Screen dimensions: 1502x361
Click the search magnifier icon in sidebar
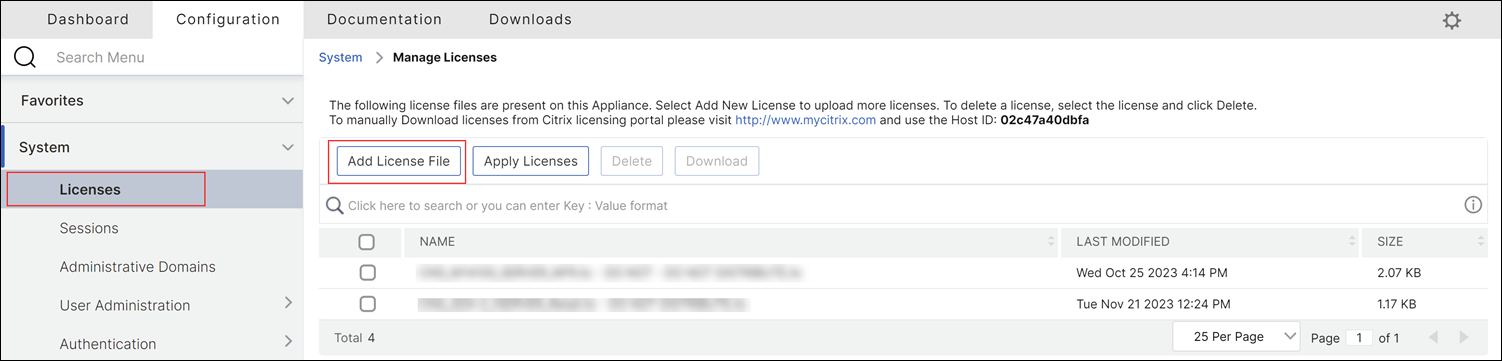[x=26, y=57]
